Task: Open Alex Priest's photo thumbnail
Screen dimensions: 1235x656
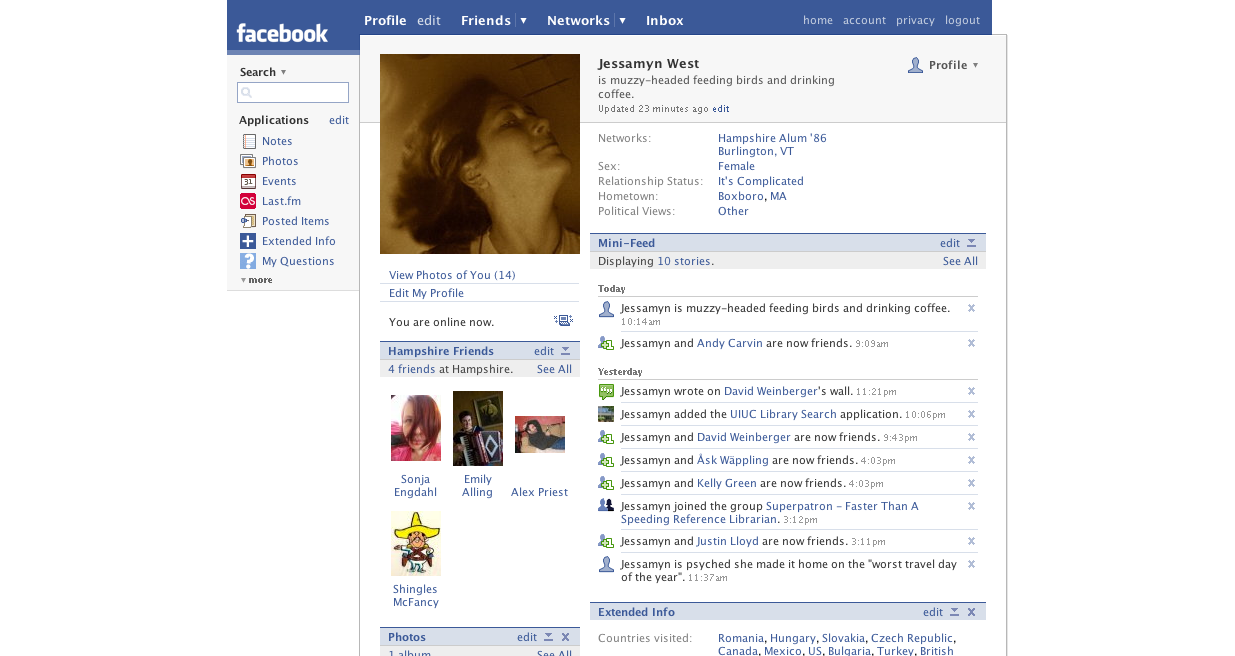Action: pos(540,434)
